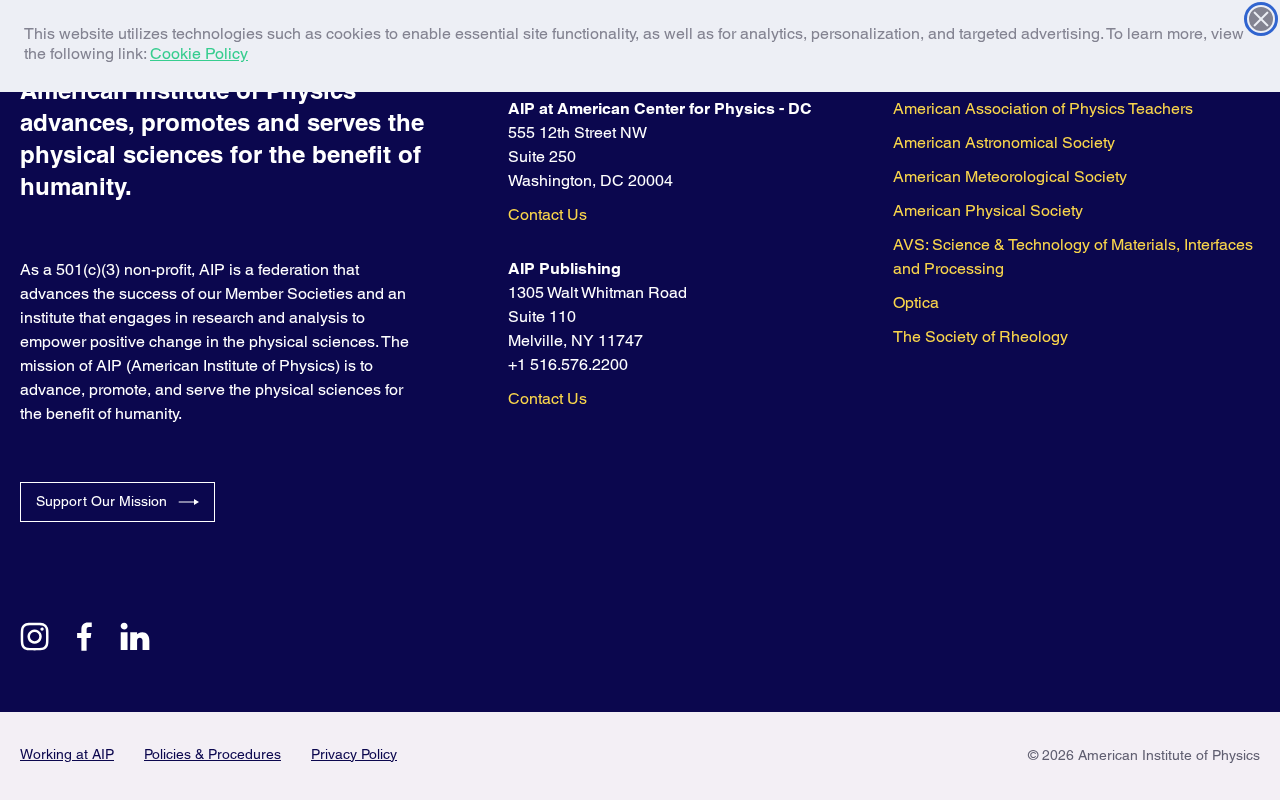
Task: Visit the Optica member society
Action: [916, 303]
